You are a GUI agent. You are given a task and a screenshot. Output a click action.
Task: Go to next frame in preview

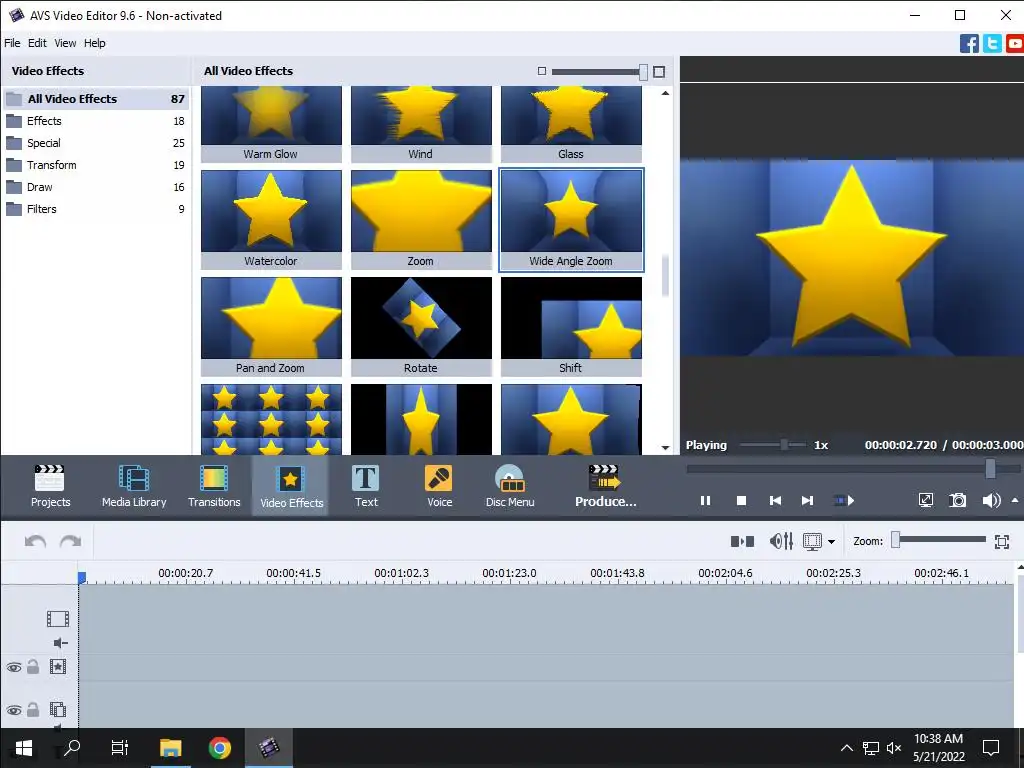coord(808,501)
